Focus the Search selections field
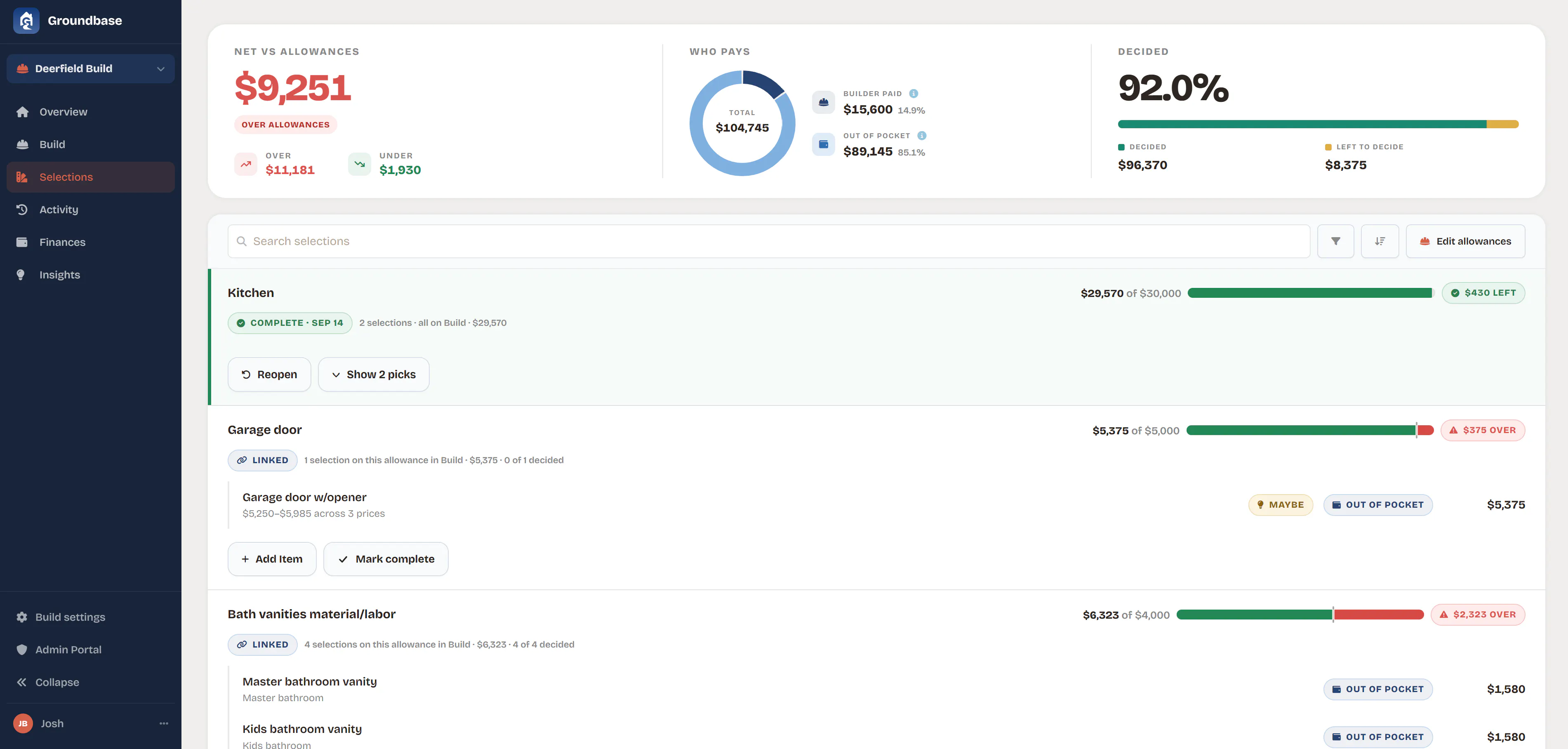 (x=769, y=241)
